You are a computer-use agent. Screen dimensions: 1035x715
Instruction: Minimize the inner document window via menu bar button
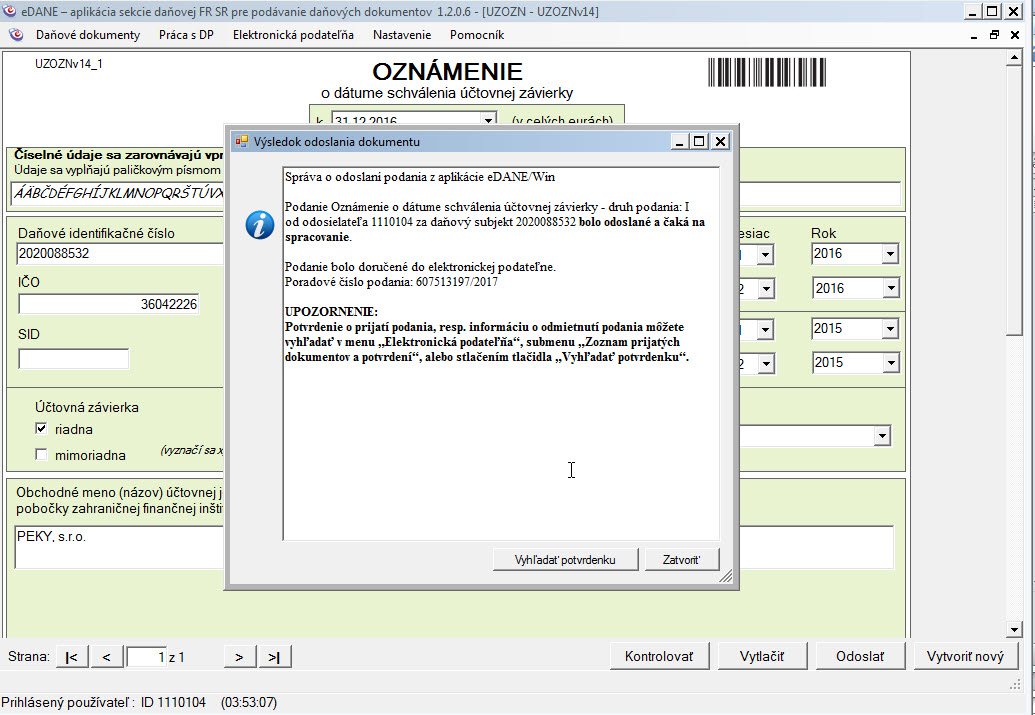tap(975, 35)
